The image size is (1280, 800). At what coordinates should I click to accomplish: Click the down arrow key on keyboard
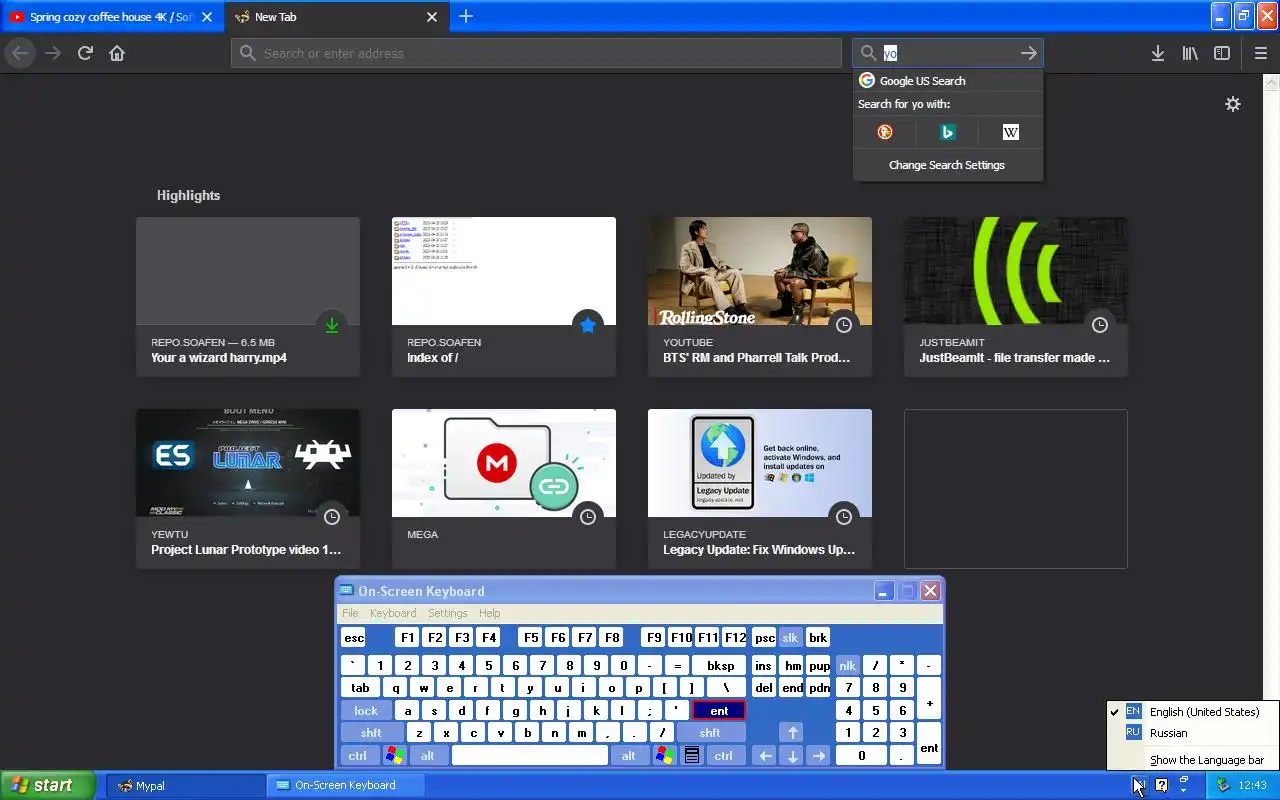793,756
